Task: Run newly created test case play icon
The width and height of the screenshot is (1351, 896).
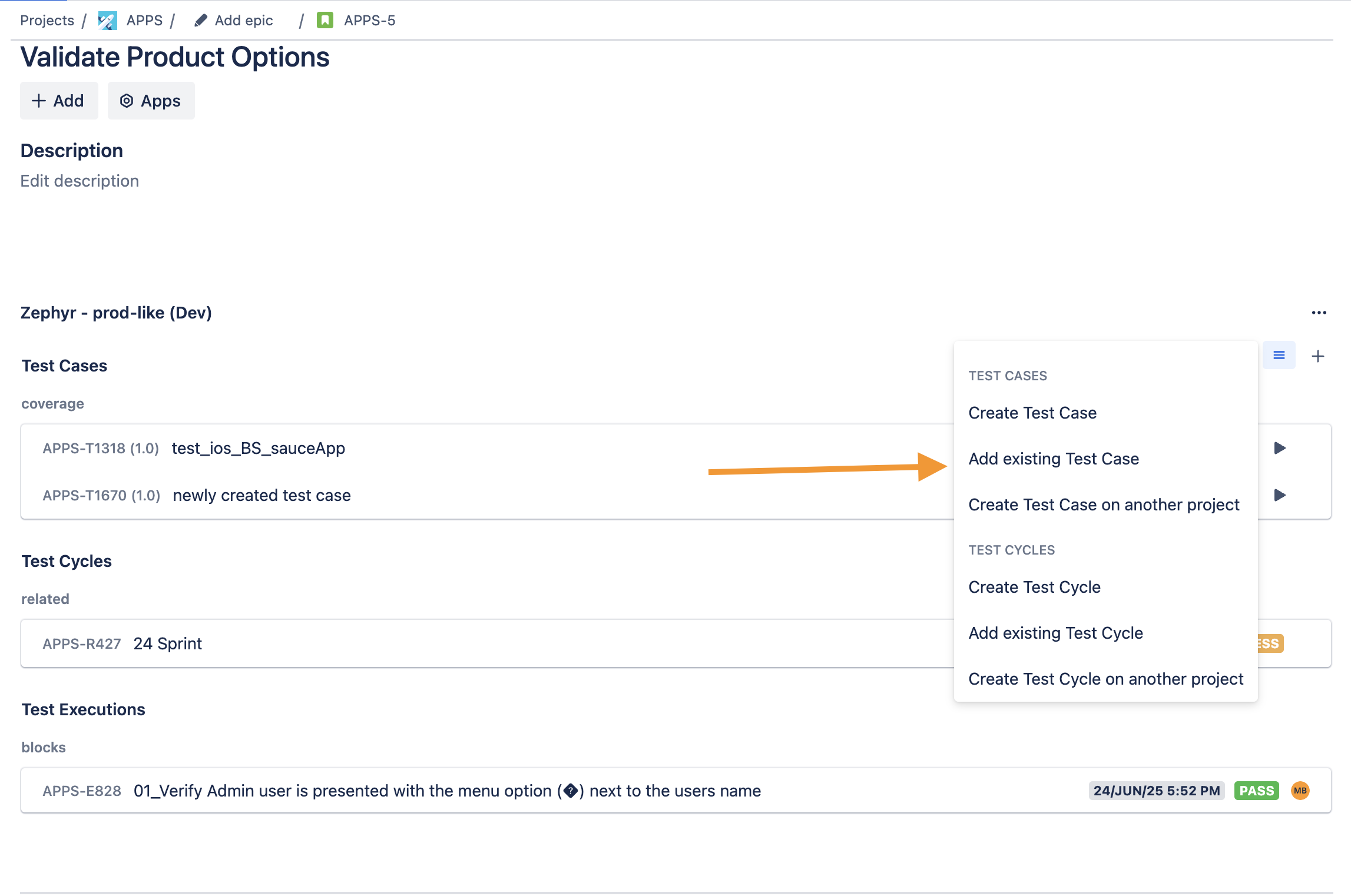Action: (x=1280, y=495)
